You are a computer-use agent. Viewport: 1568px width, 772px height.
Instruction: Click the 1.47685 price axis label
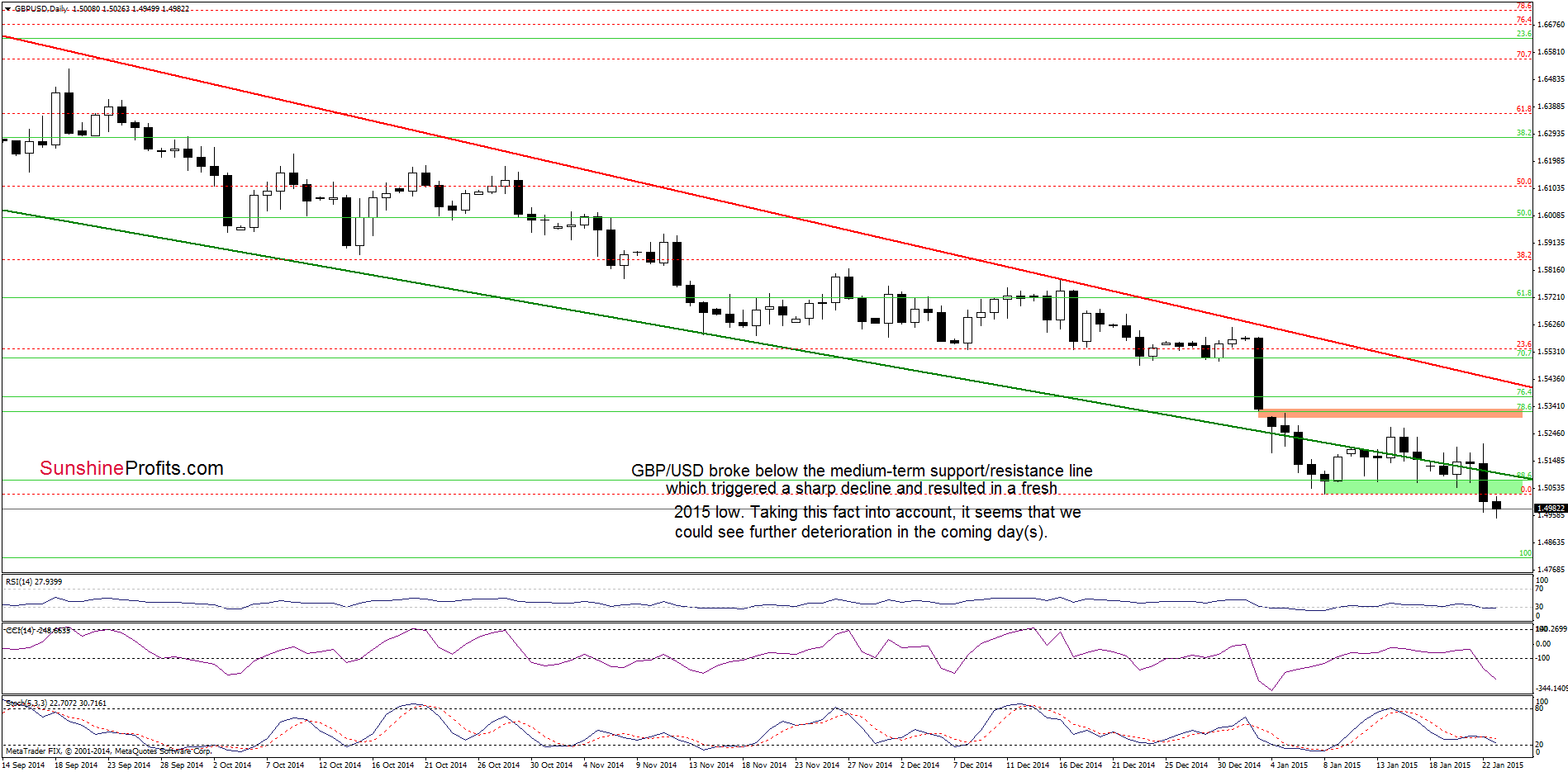(1551, 570)
